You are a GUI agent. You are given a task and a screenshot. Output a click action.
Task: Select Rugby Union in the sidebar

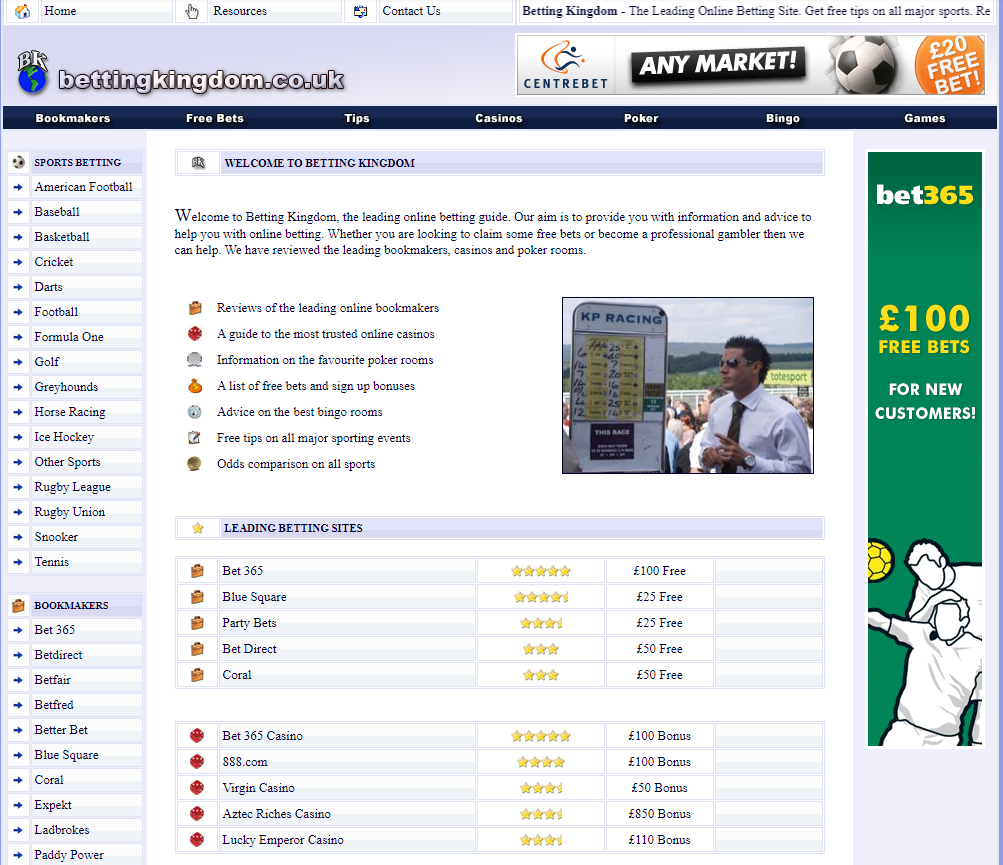click(70, 512)
